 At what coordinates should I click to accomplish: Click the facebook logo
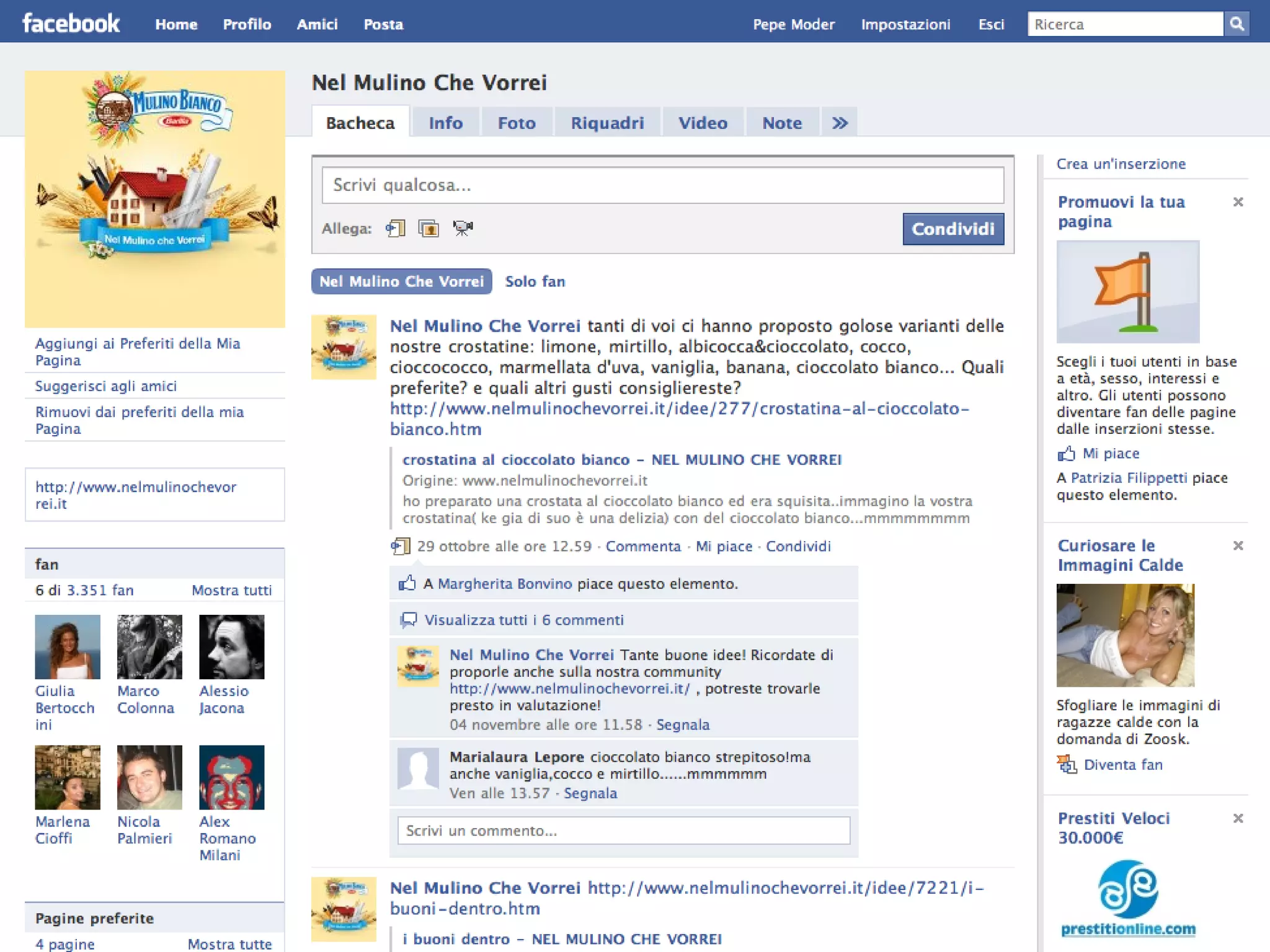point(71,24)
